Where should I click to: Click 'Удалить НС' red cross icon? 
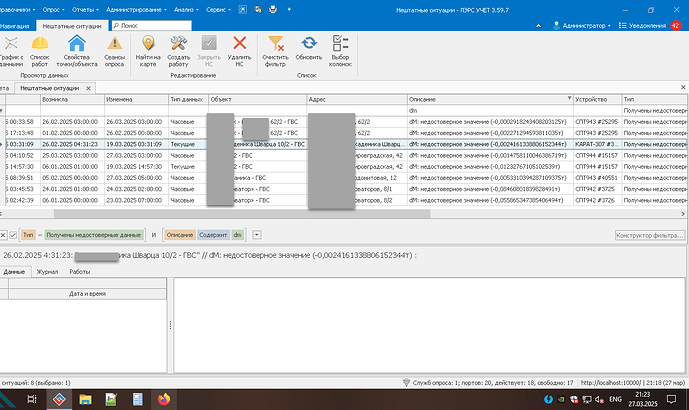(x=239, y=51)
